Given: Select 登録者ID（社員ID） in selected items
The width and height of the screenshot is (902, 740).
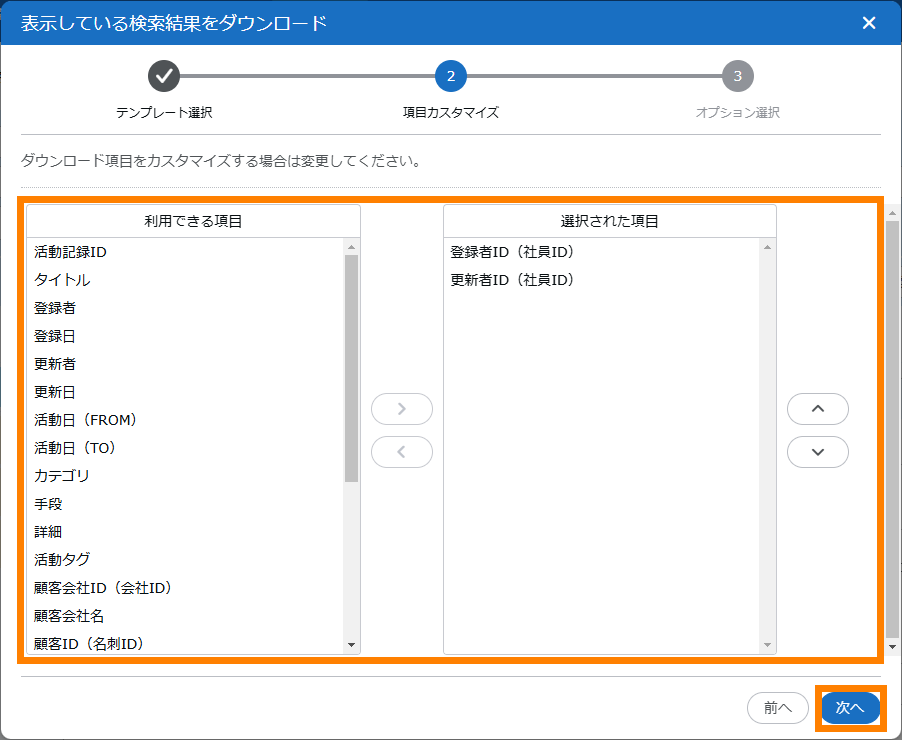Looking at the screenshot, I should (513, 252).
